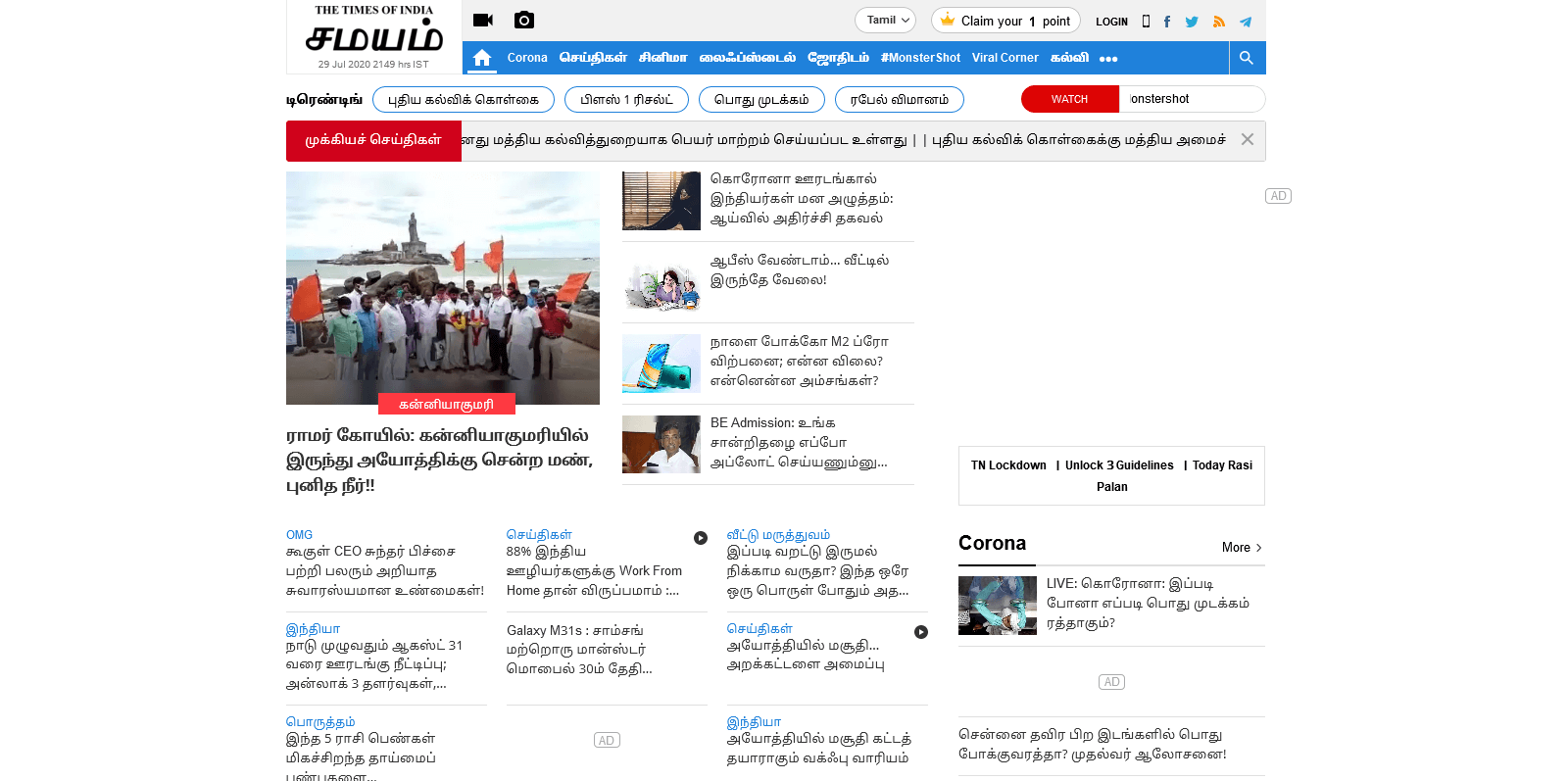Open the Corona LIVE story thumbnail
Image resolution: width=1568 pixels, height=781 pixels.
click(x=998, y=606)
